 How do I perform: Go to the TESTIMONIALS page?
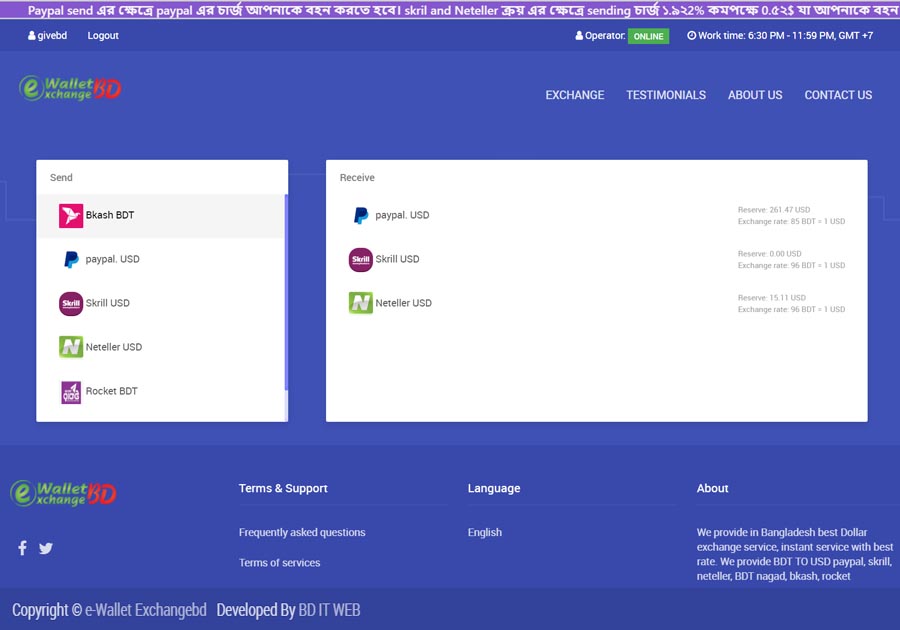pyautogui.click(x=666, y=95)
